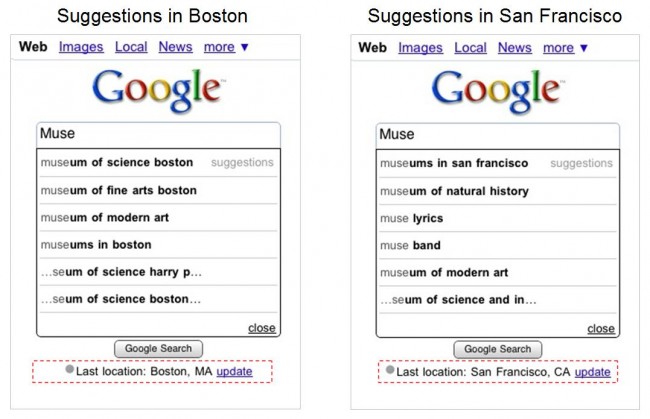
Task: Click the gray location dot beside Boston, MA
Action: (70, 369)
